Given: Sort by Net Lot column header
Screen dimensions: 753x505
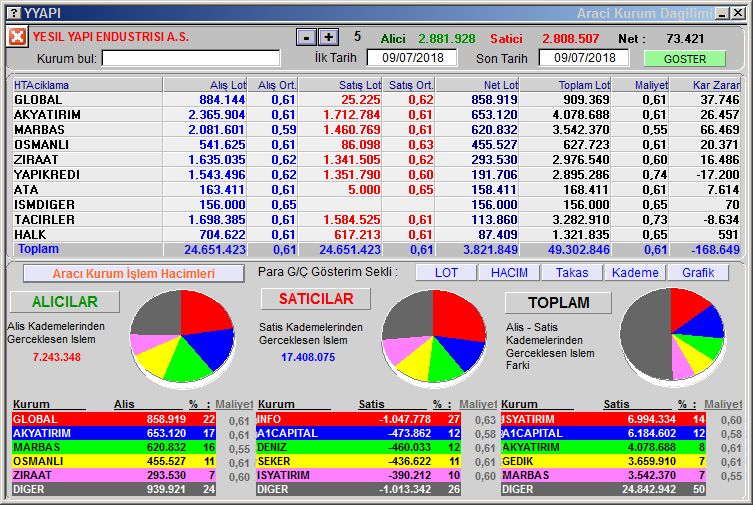Looking at the screenshot, I should 477,85.
